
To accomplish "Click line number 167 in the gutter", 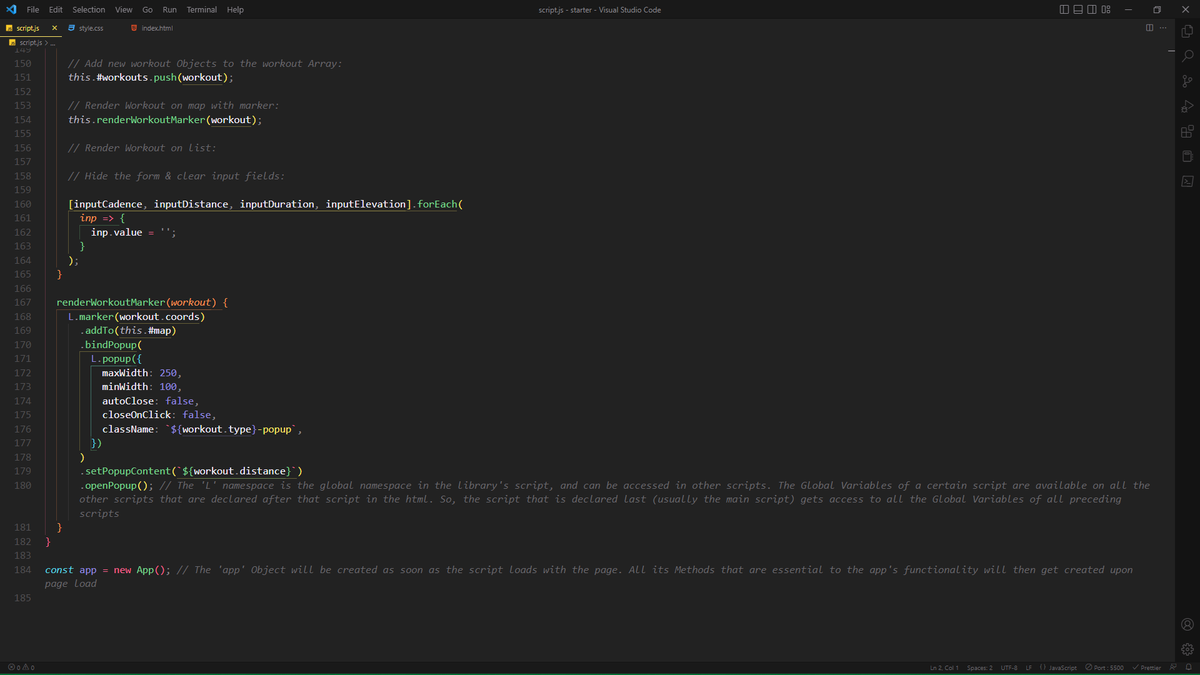I will 22,302.
